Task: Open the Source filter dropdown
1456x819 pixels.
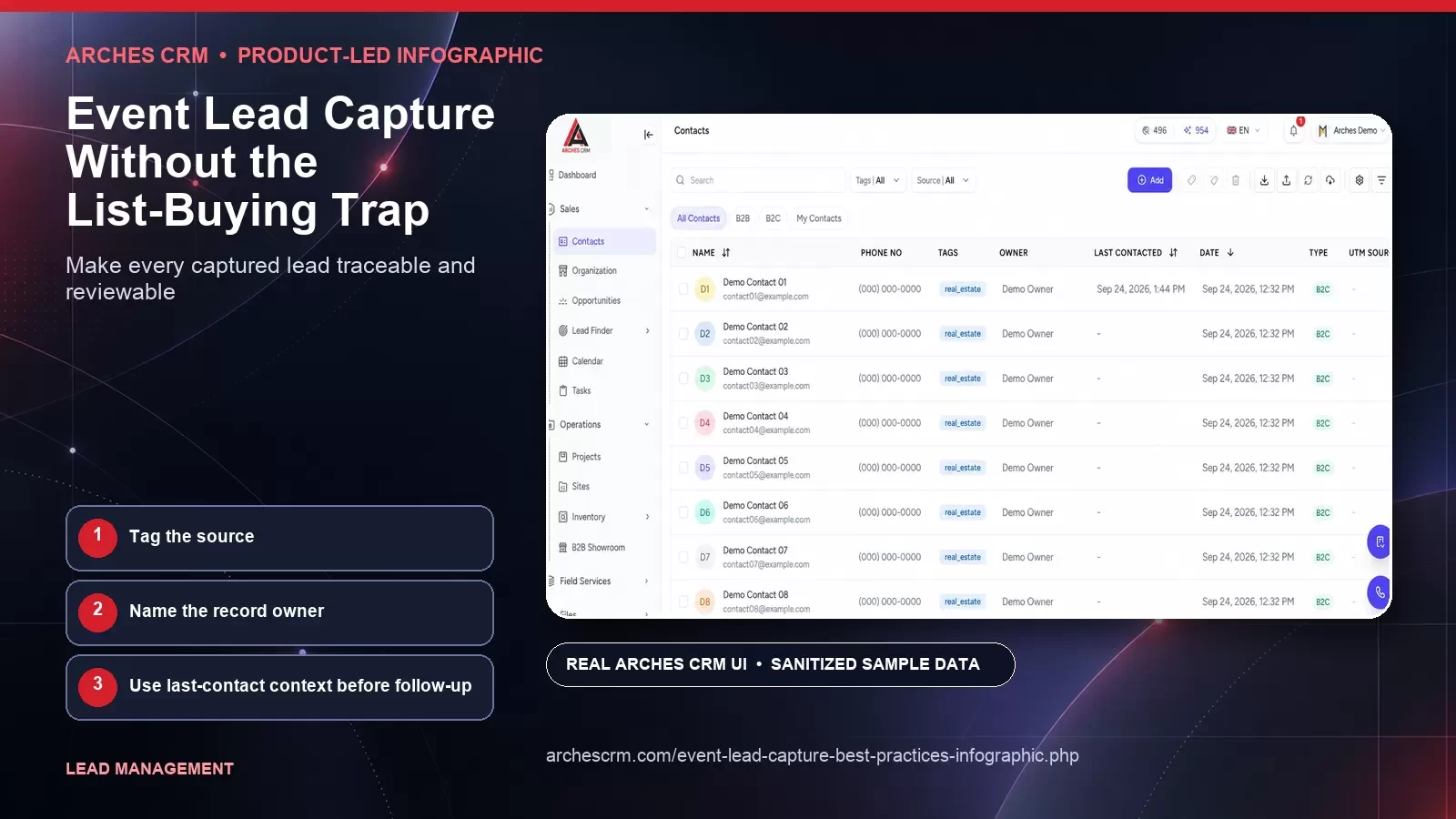Action: 943,180
